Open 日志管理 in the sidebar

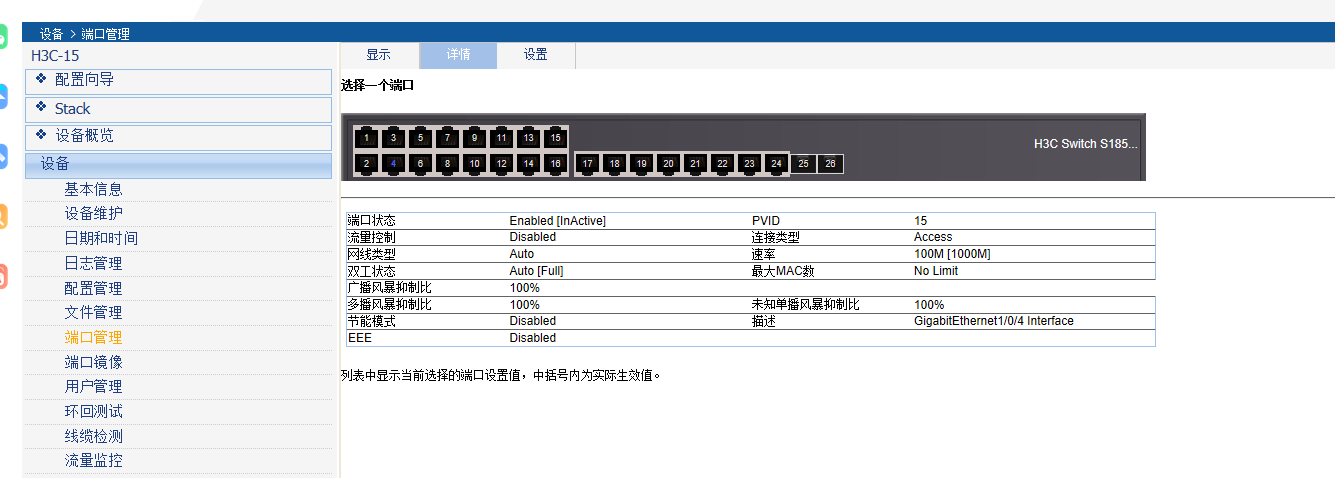tap(94, 263)
